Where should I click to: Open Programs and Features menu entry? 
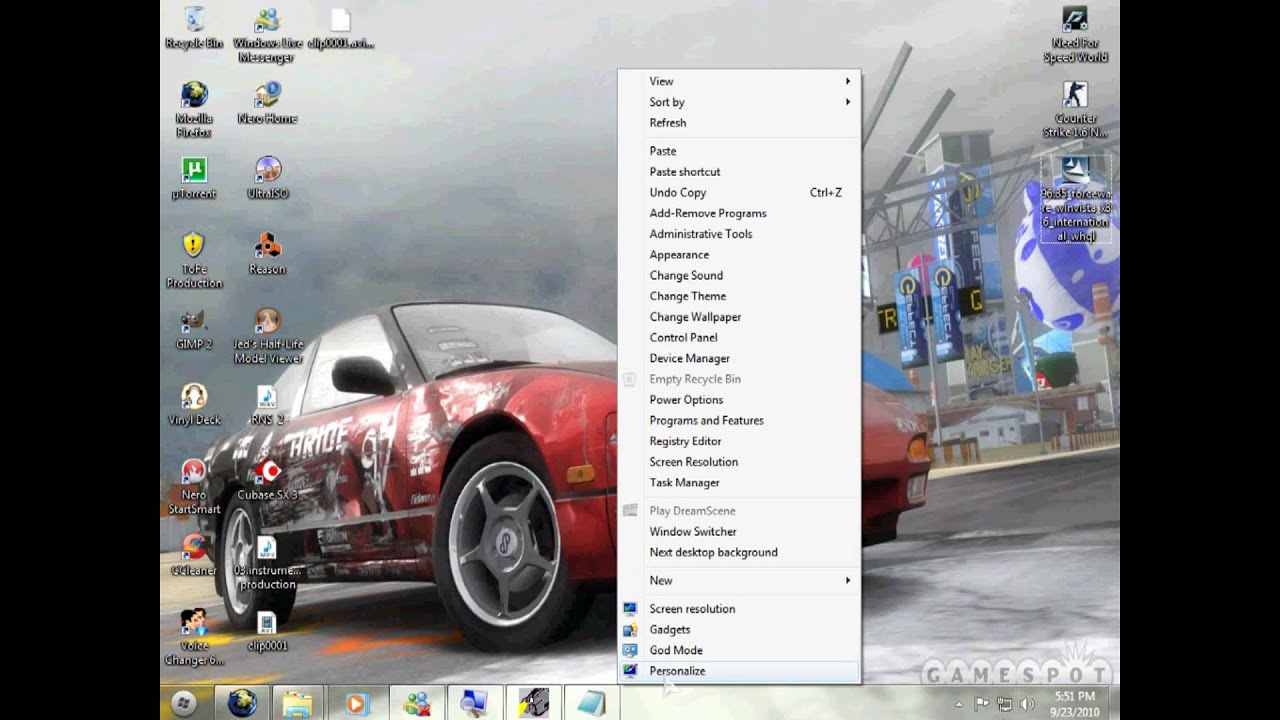pyautogui.click(x=739, y=420)
